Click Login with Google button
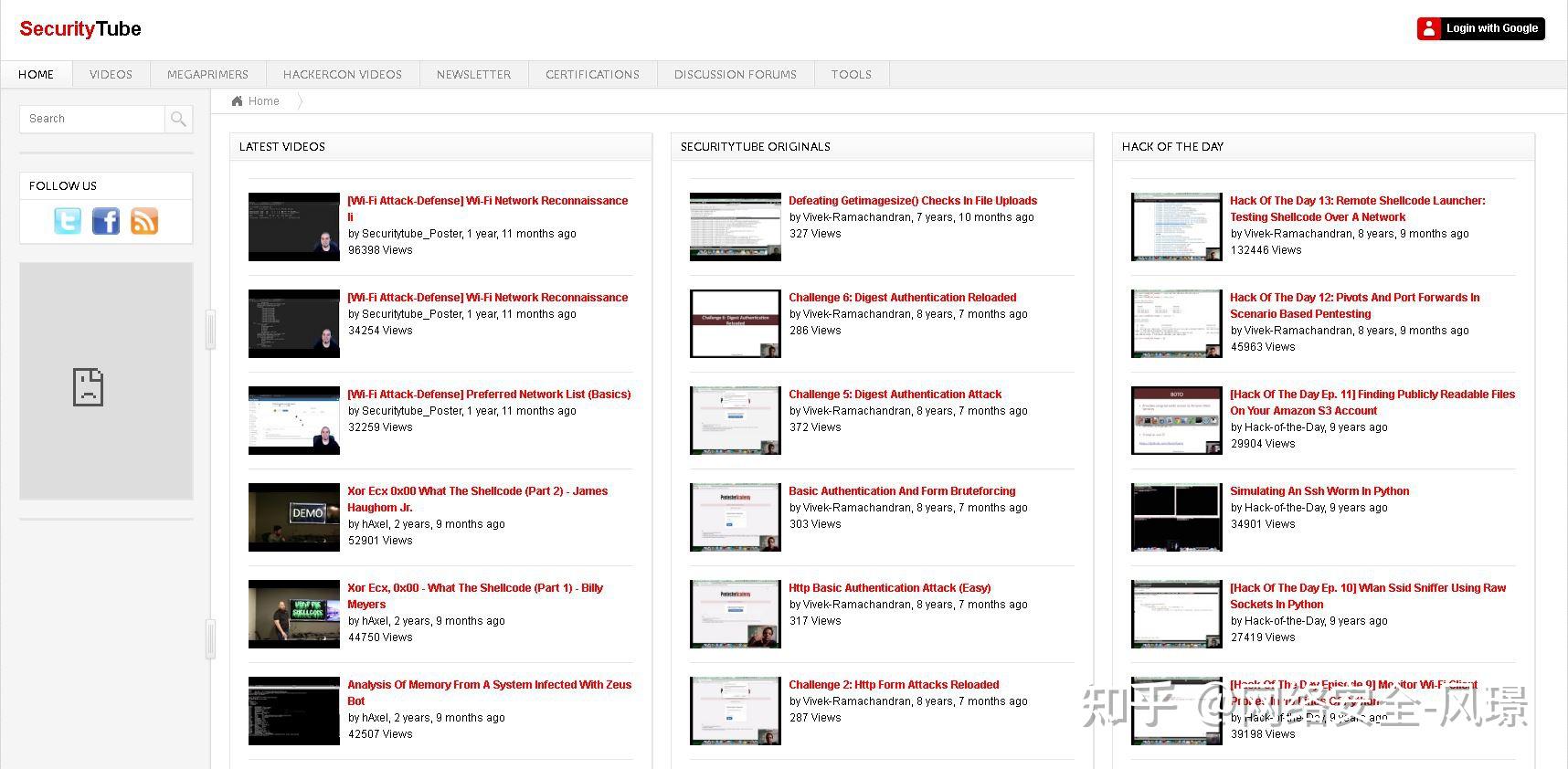Viewport: 1568px width, 769px height. click(1481, 28)
